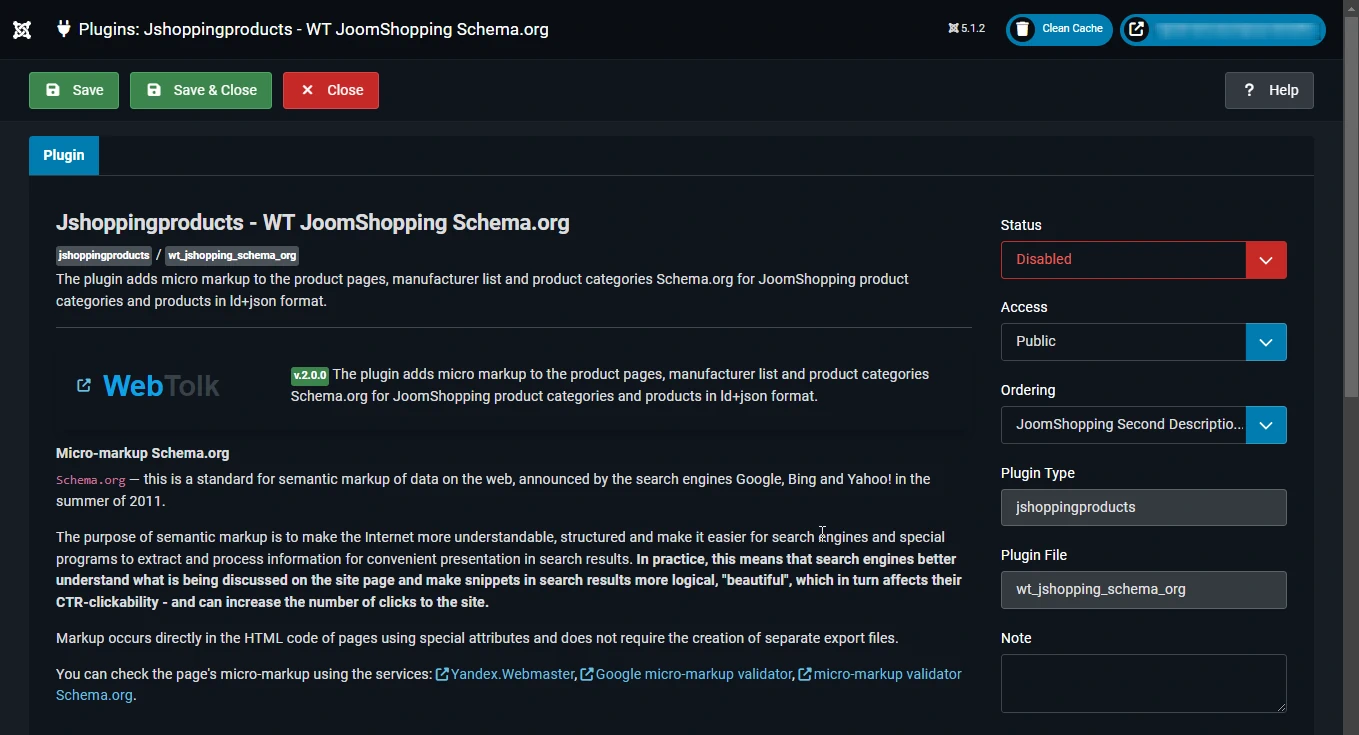Click the Plugin File field

coord(1143,590)
